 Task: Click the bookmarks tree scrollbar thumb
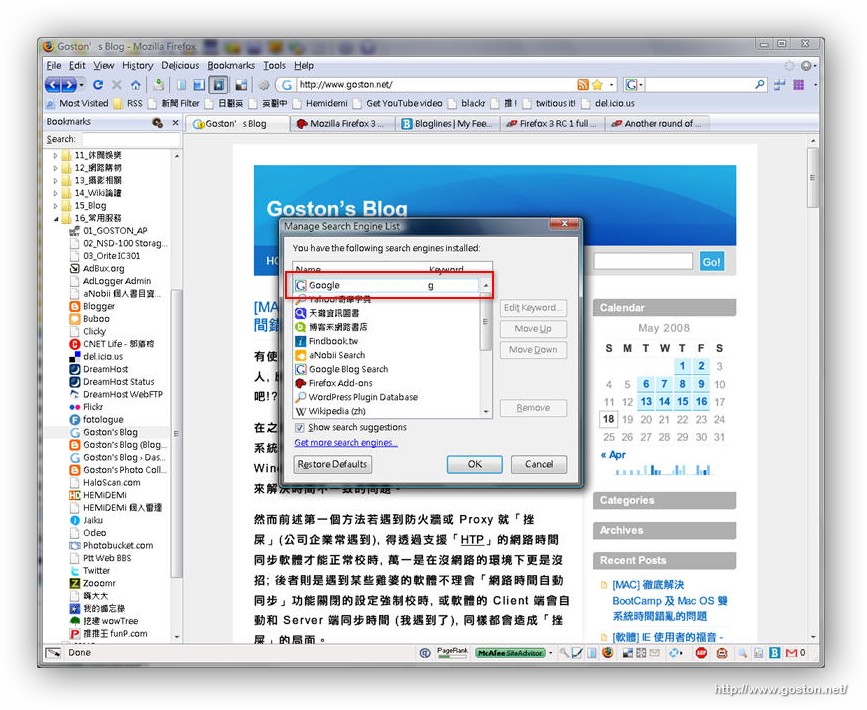(176, 434)
